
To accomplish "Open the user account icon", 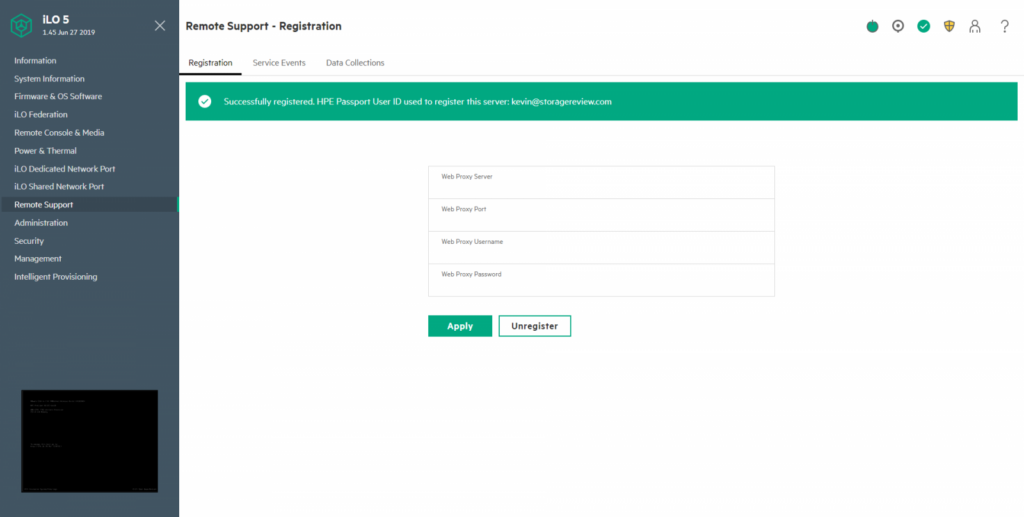I will (x=975, y=26).
